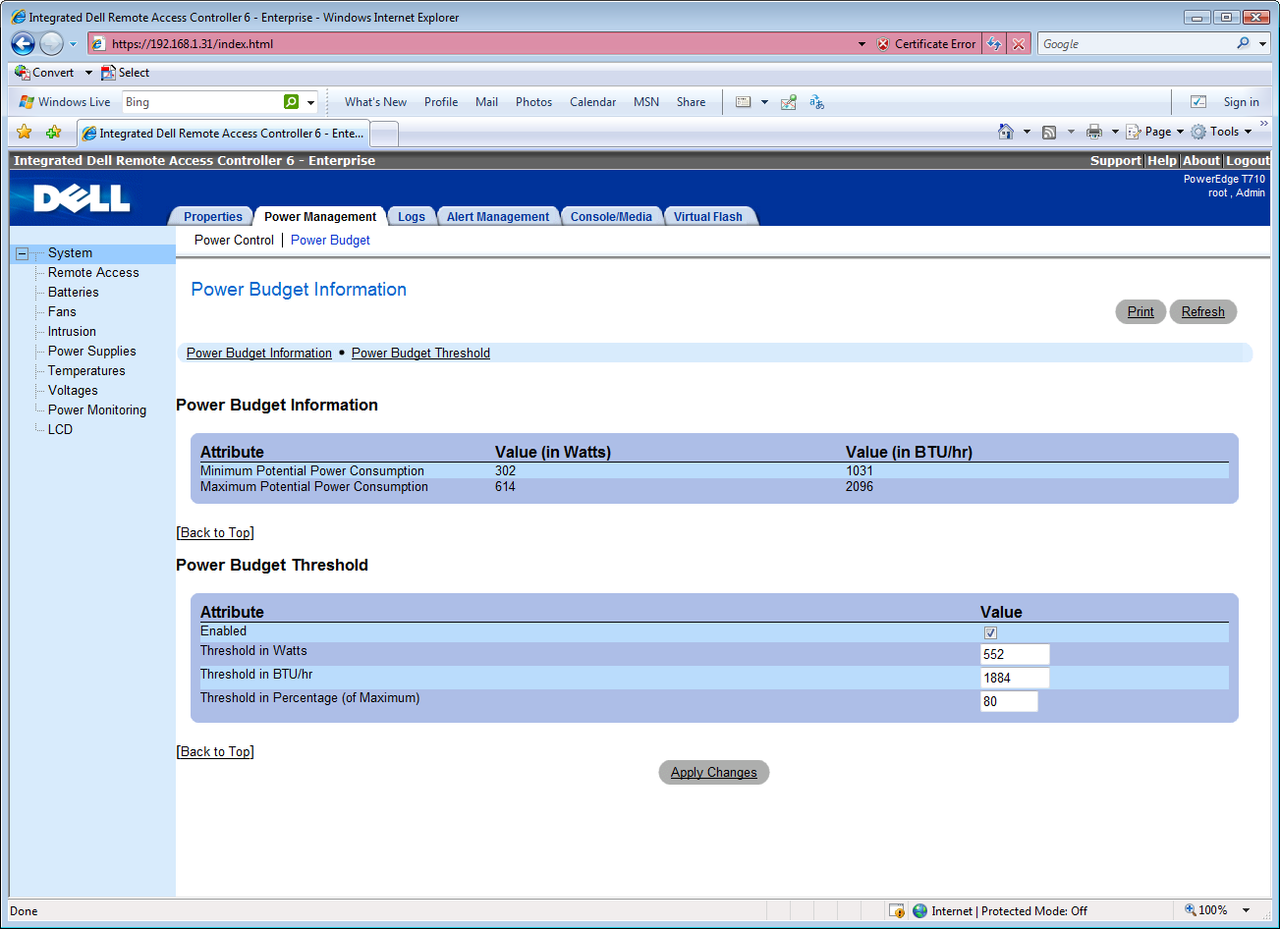Viewport: 1280px width, 929px height.
Task: Click the red Stop loading icon
Action: click(x=1018, y=44)
